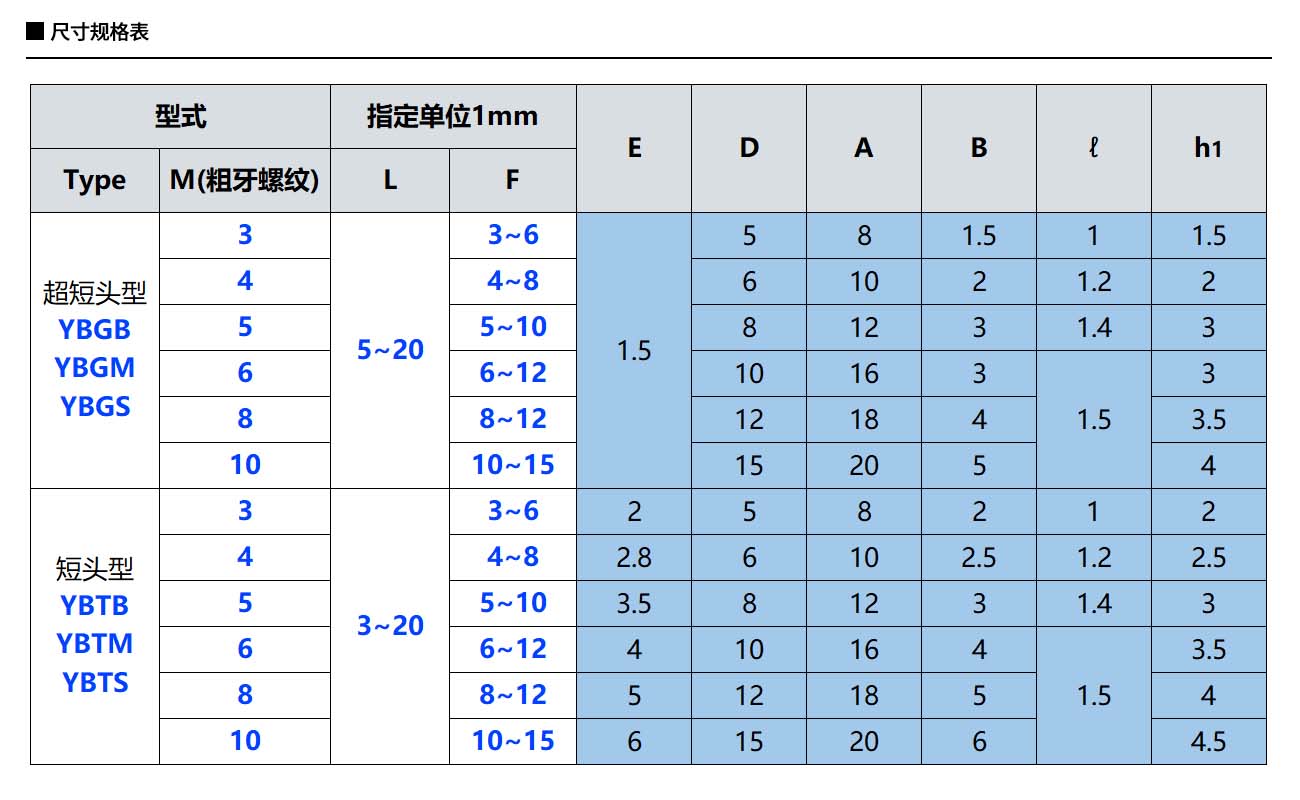Click the YBTB type link
This screenshot has height=800, width=1300.
point(95,605)
